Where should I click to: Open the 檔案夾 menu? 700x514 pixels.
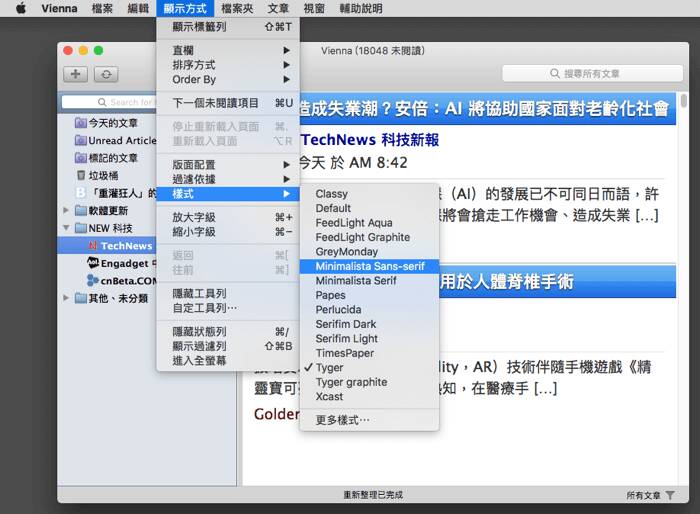pos(237,8)
